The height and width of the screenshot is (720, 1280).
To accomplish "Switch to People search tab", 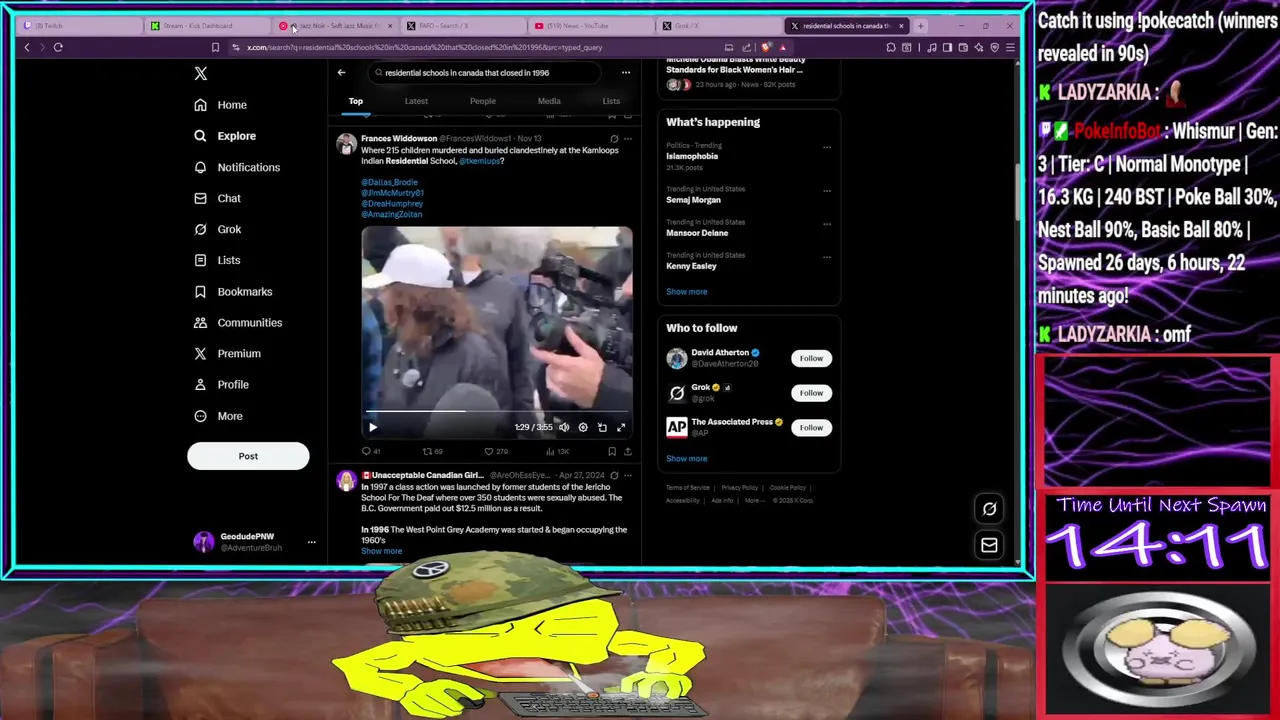I will pos(483,101).
